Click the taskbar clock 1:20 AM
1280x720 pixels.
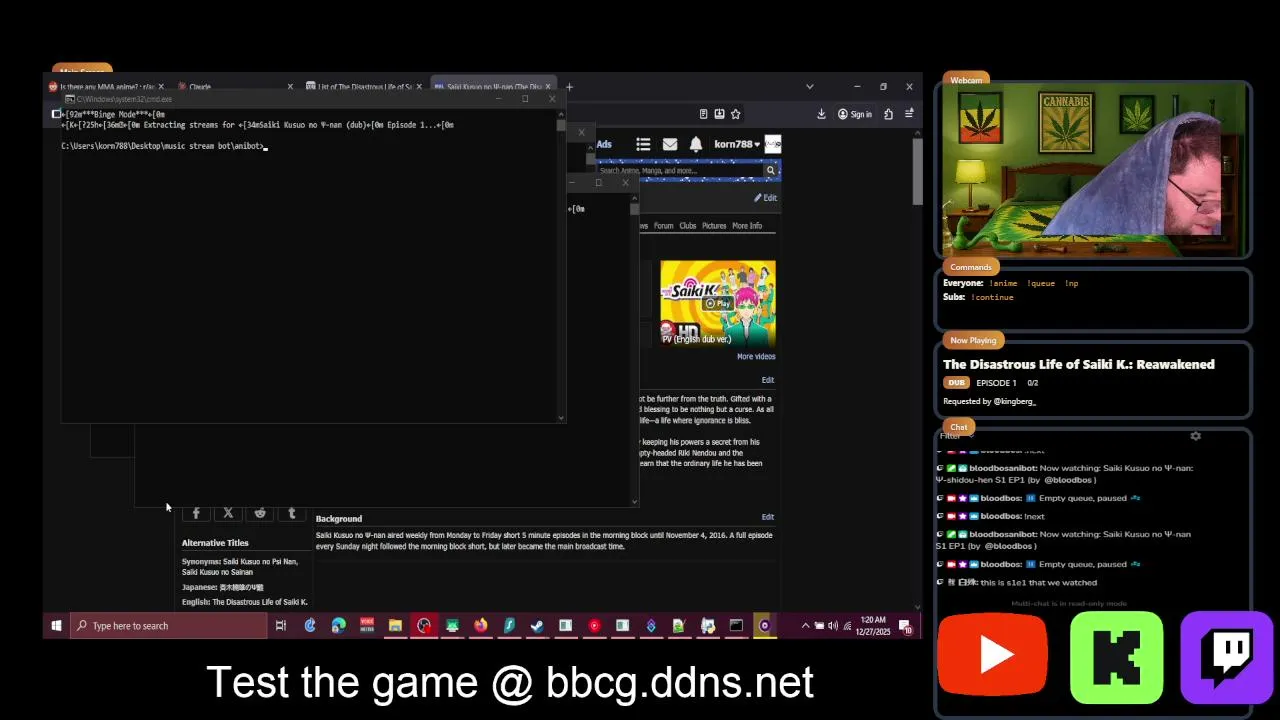[x=875, y=626]
